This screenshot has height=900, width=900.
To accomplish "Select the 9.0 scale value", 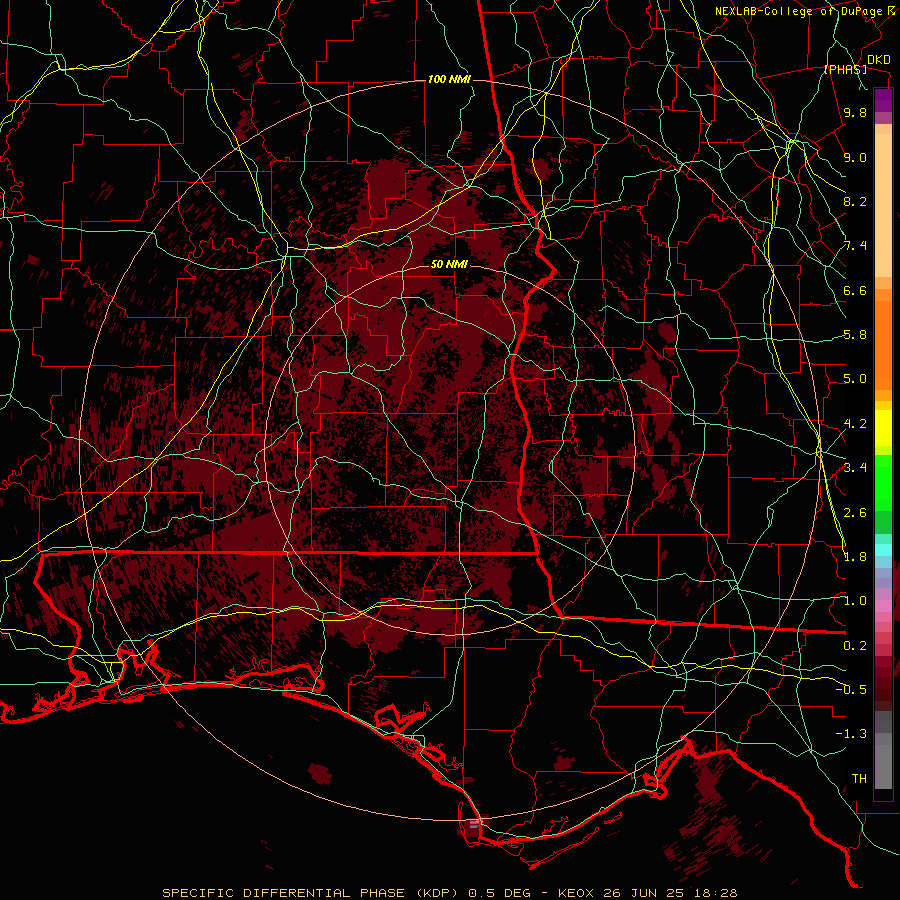I will pos(855,157).
